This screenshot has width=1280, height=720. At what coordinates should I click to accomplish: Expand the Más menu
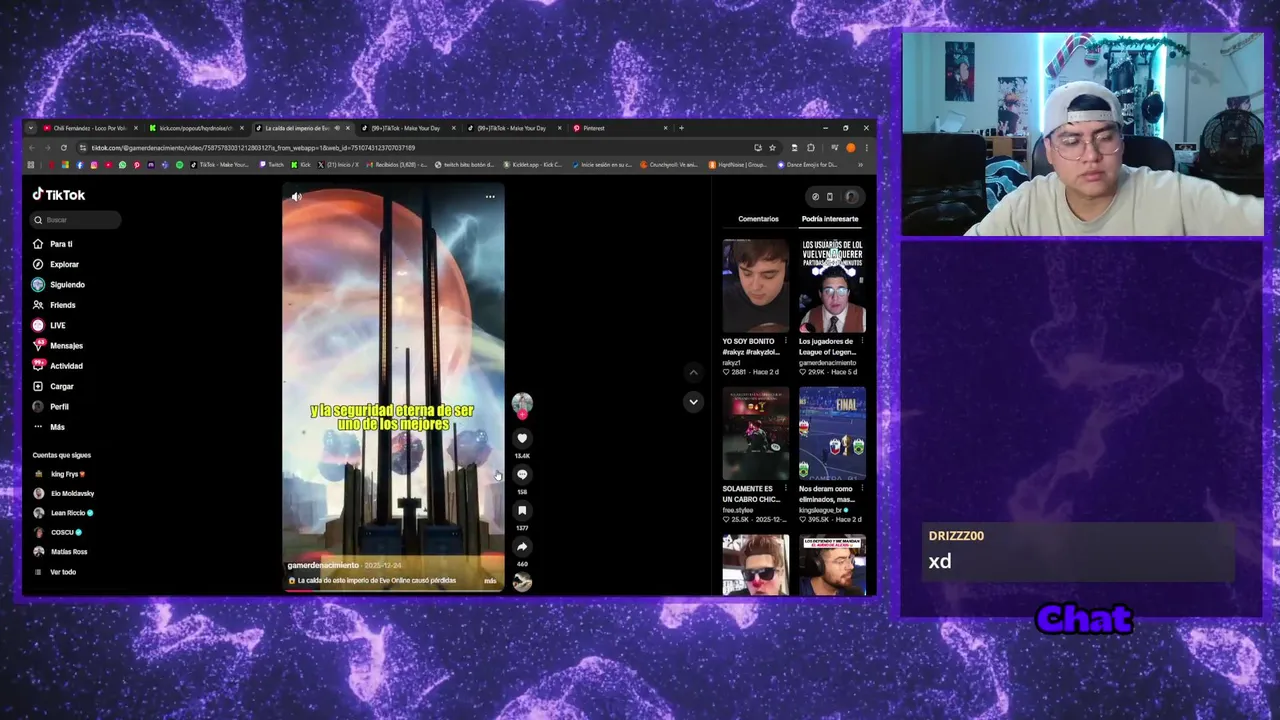click(50, 427)
